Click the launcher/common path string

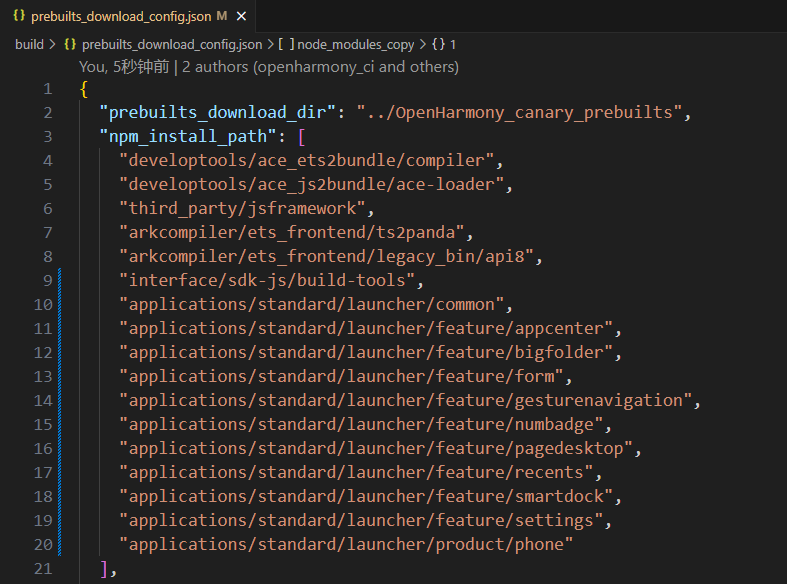pyautogui.click(x=311, y=305)
